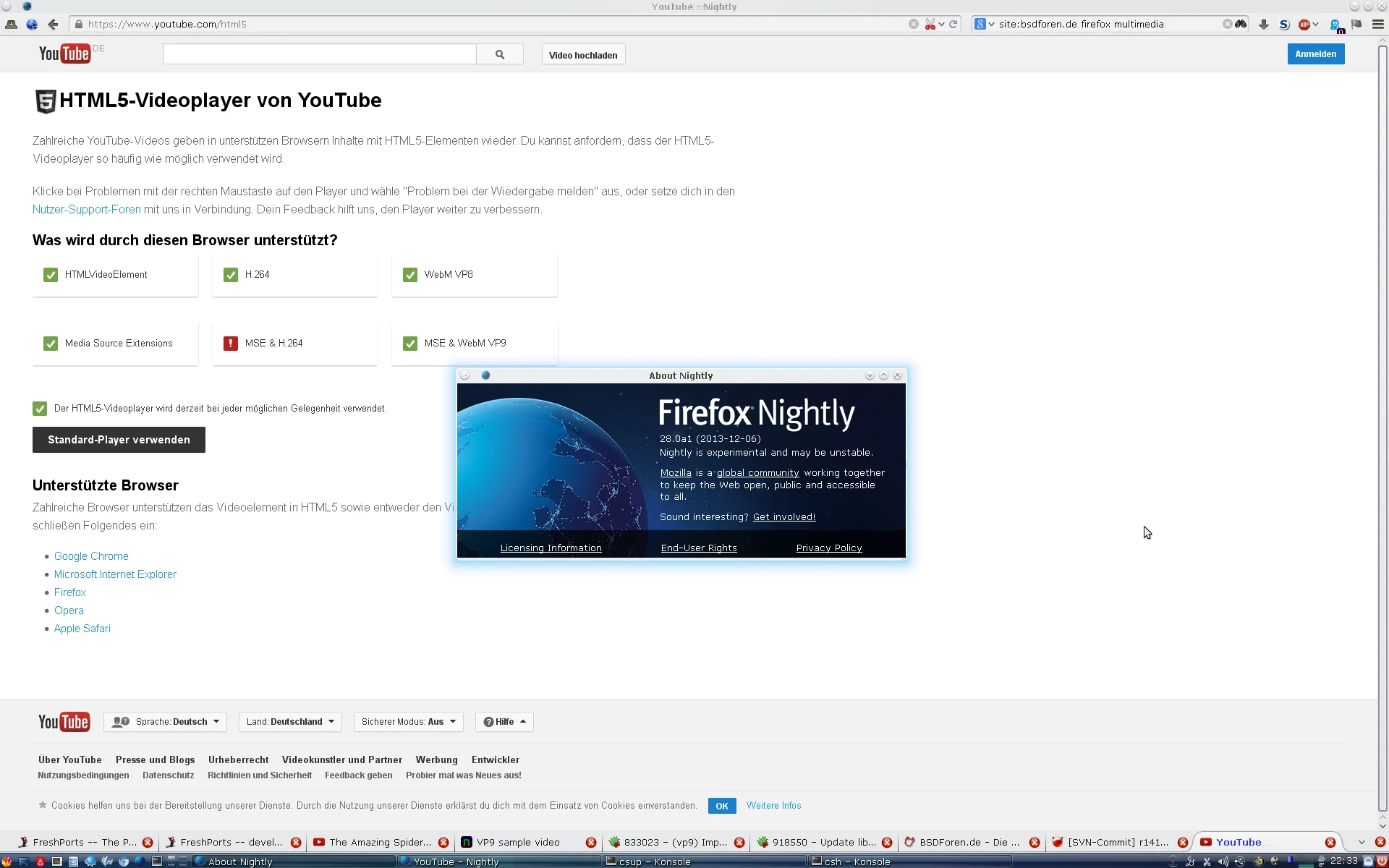Viewport: 1389px width, 868px height.
Task: Expand the Sicherer Modus dropdown
Action: click(408, 722)
